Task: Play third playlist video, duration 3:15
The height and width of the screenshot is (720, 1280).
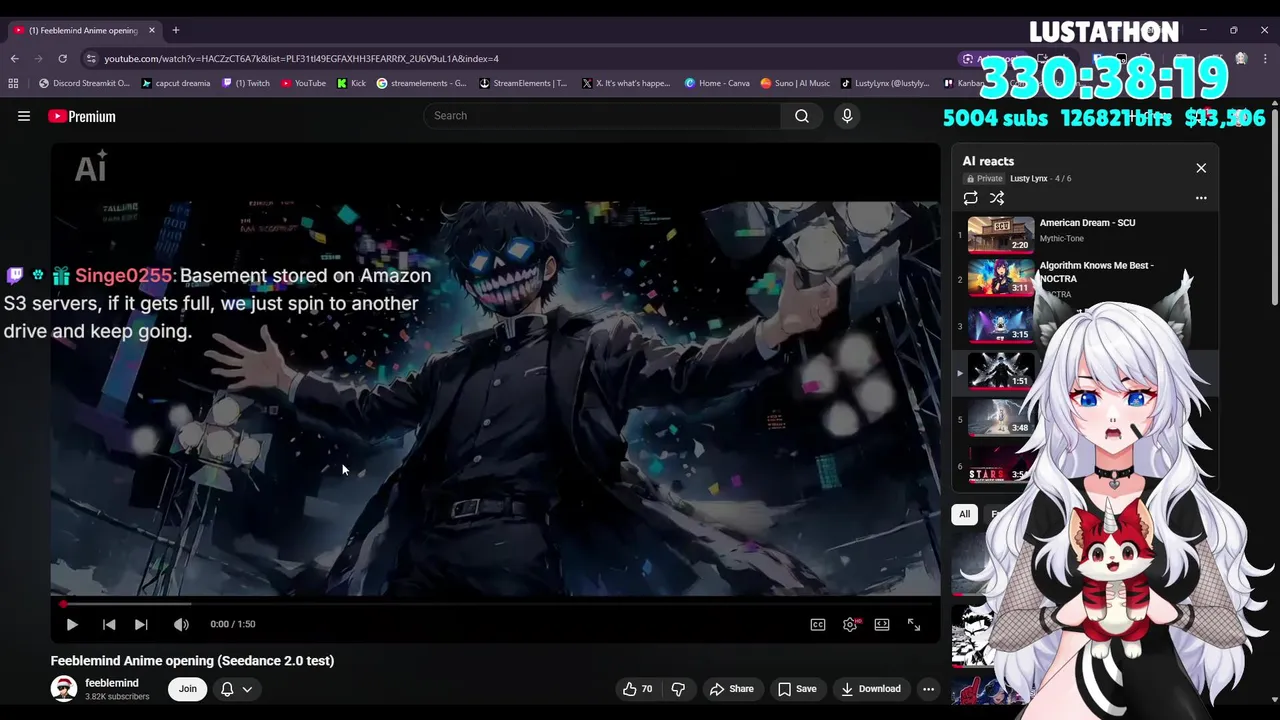Action: (1001, 325)
